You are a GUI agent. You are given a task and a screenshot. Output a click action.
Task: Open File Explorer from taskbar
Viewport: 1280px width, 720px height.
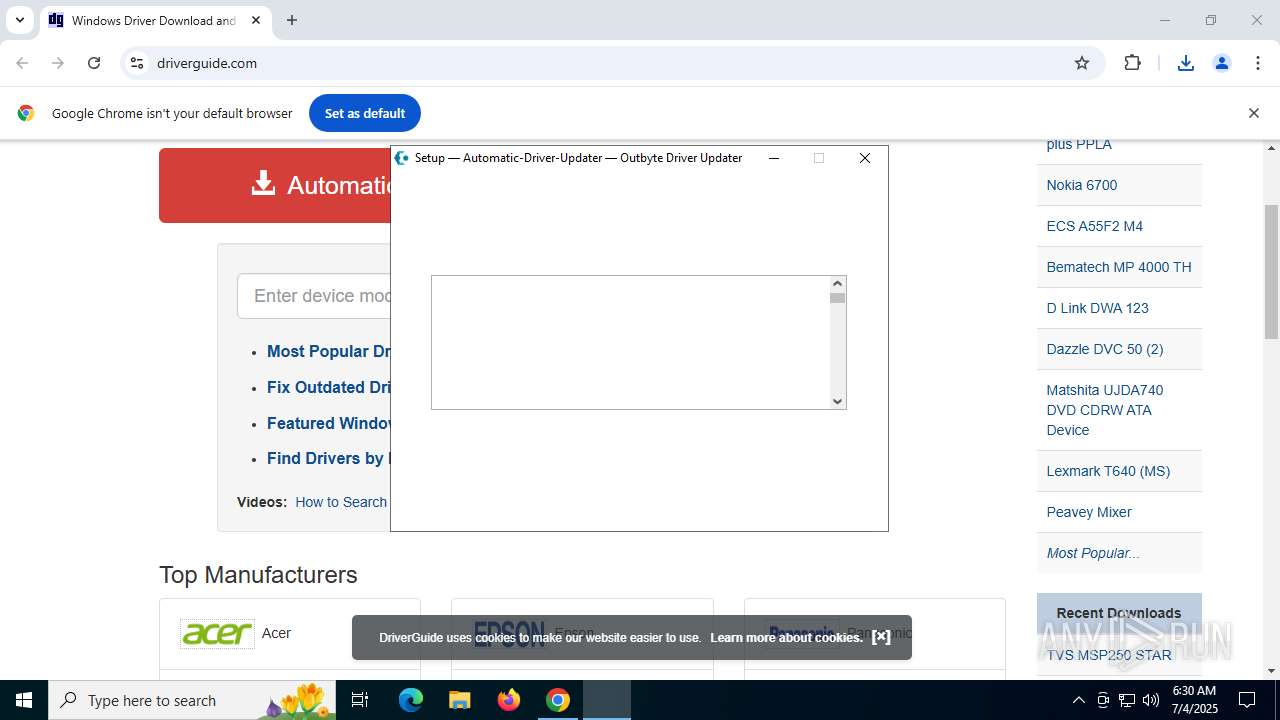point(460,700)
